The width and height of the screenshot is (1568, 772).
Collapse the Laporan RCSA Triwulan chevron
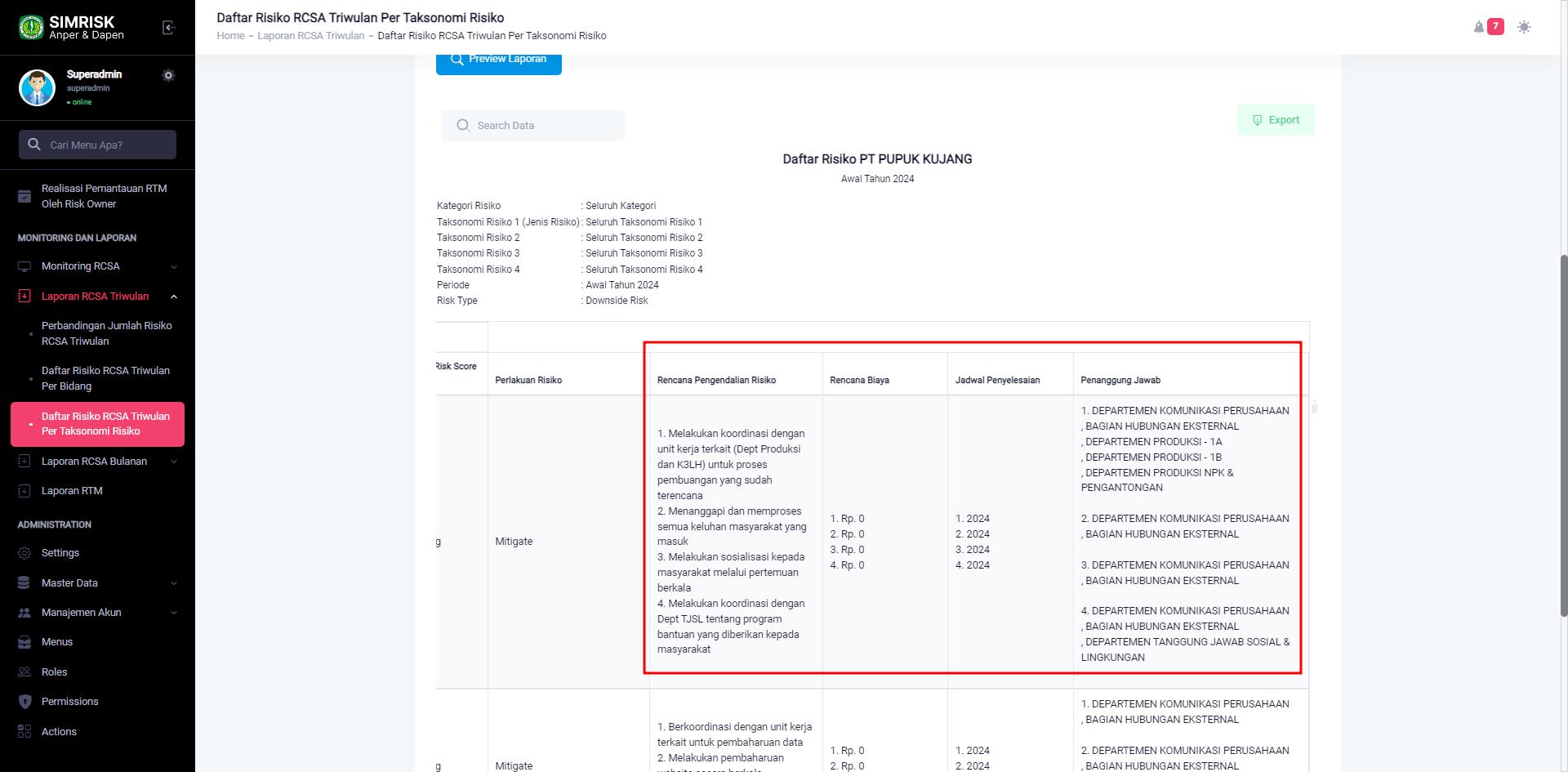(x=174, y=297)
